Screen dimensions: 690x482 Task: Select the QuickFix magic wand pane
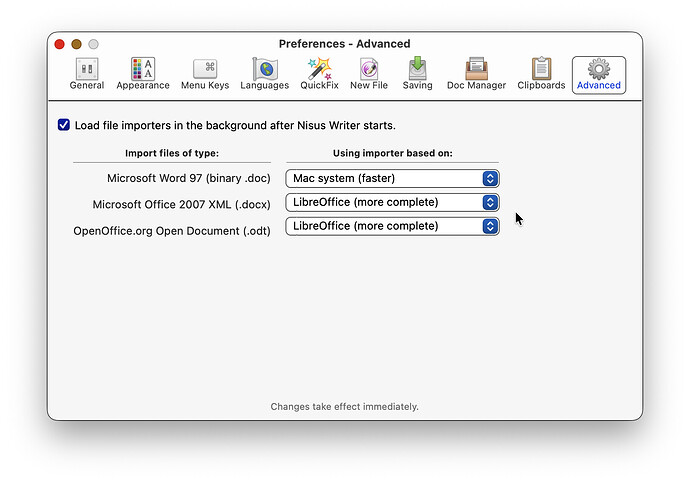point(319,74)
